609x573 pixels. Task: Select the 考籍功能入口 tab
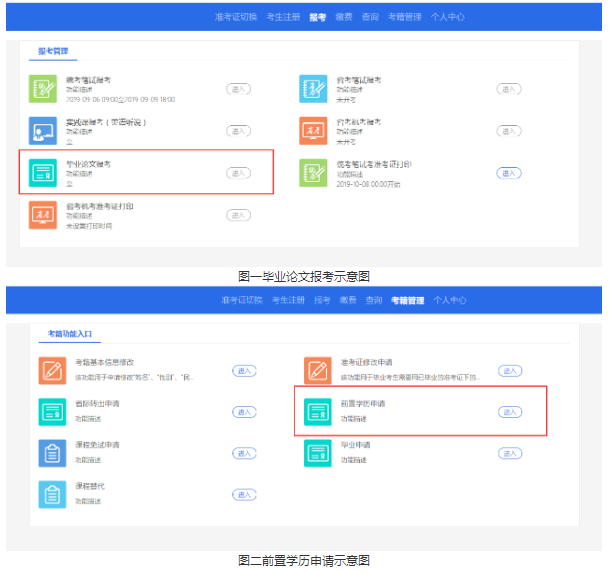70,334
